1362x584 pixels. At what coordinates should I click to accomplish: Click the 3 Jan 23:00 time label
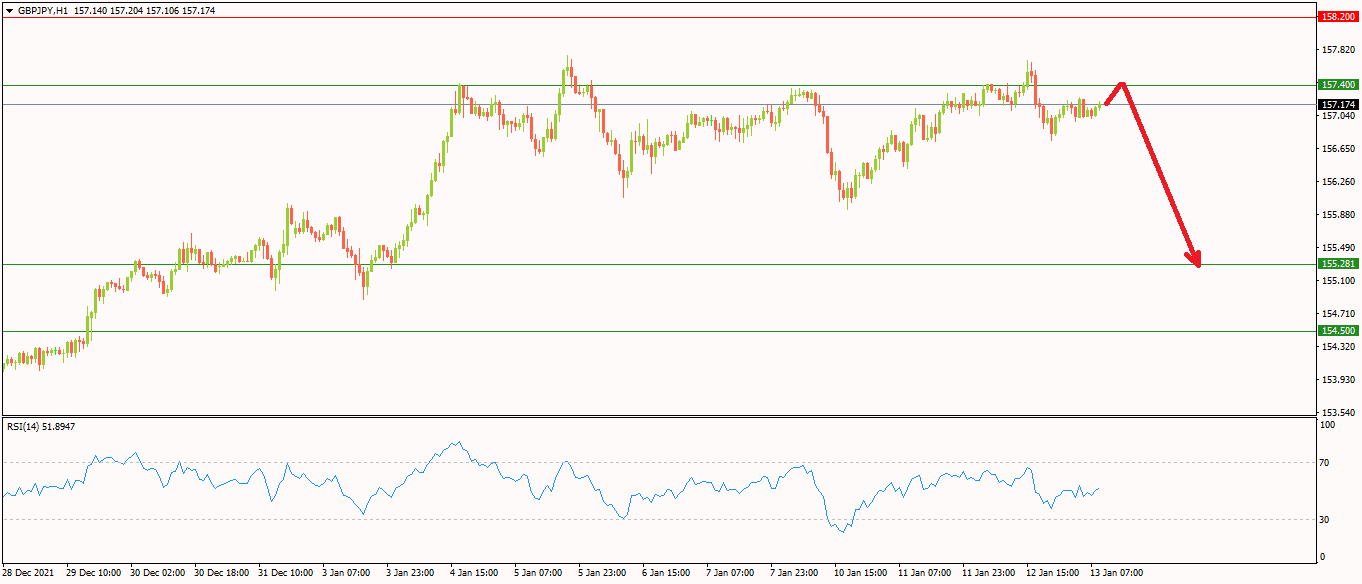[x=411, y=573]
